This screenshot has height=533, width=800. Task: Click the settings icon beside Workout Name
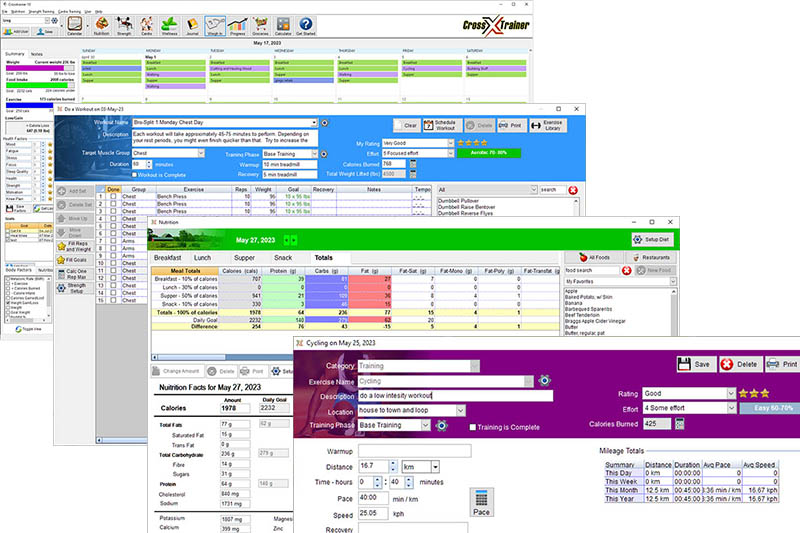[x=324, y=123]
